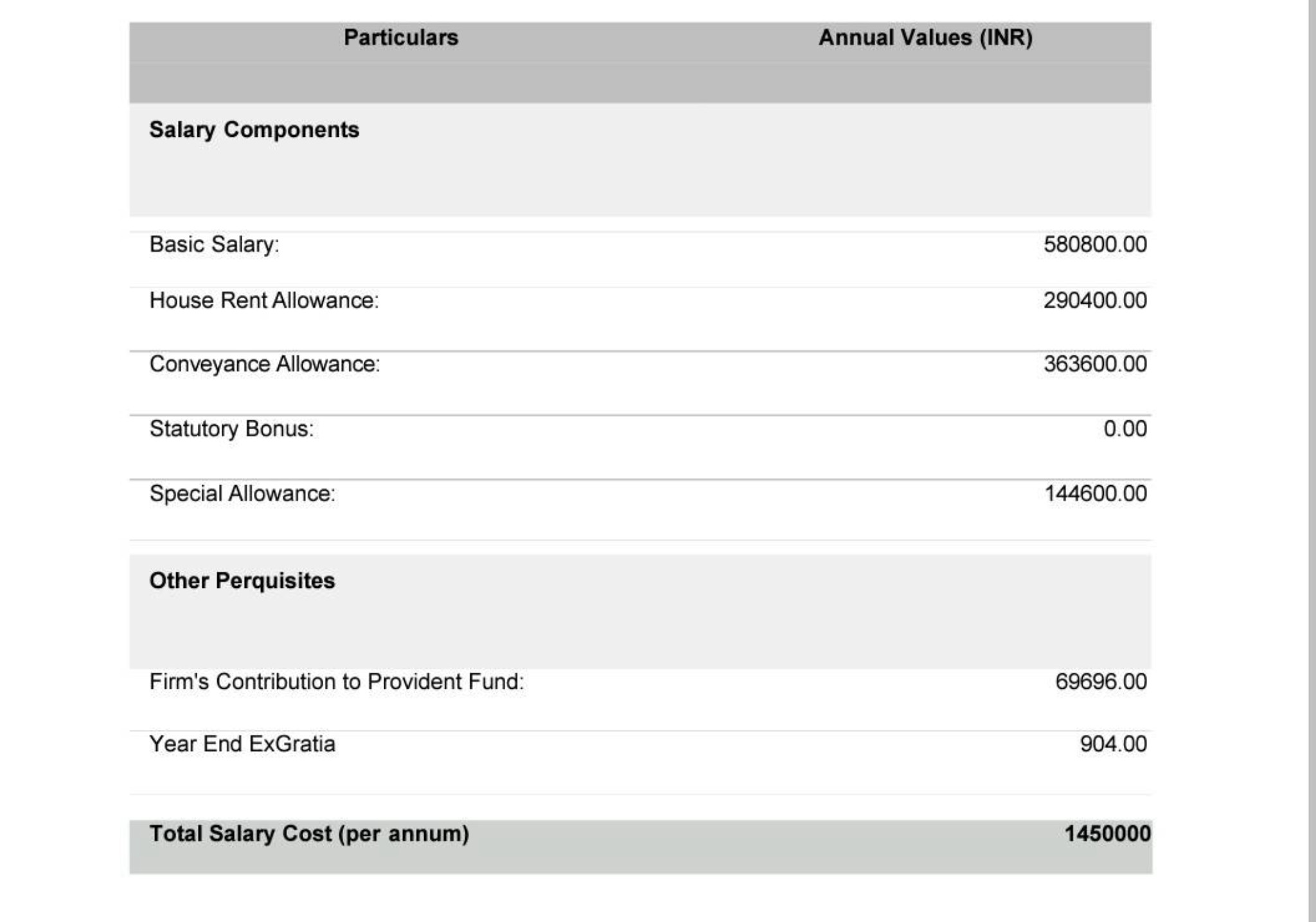
Task: Select the 144600.00 special allowance value
Action: (1095, 493)
